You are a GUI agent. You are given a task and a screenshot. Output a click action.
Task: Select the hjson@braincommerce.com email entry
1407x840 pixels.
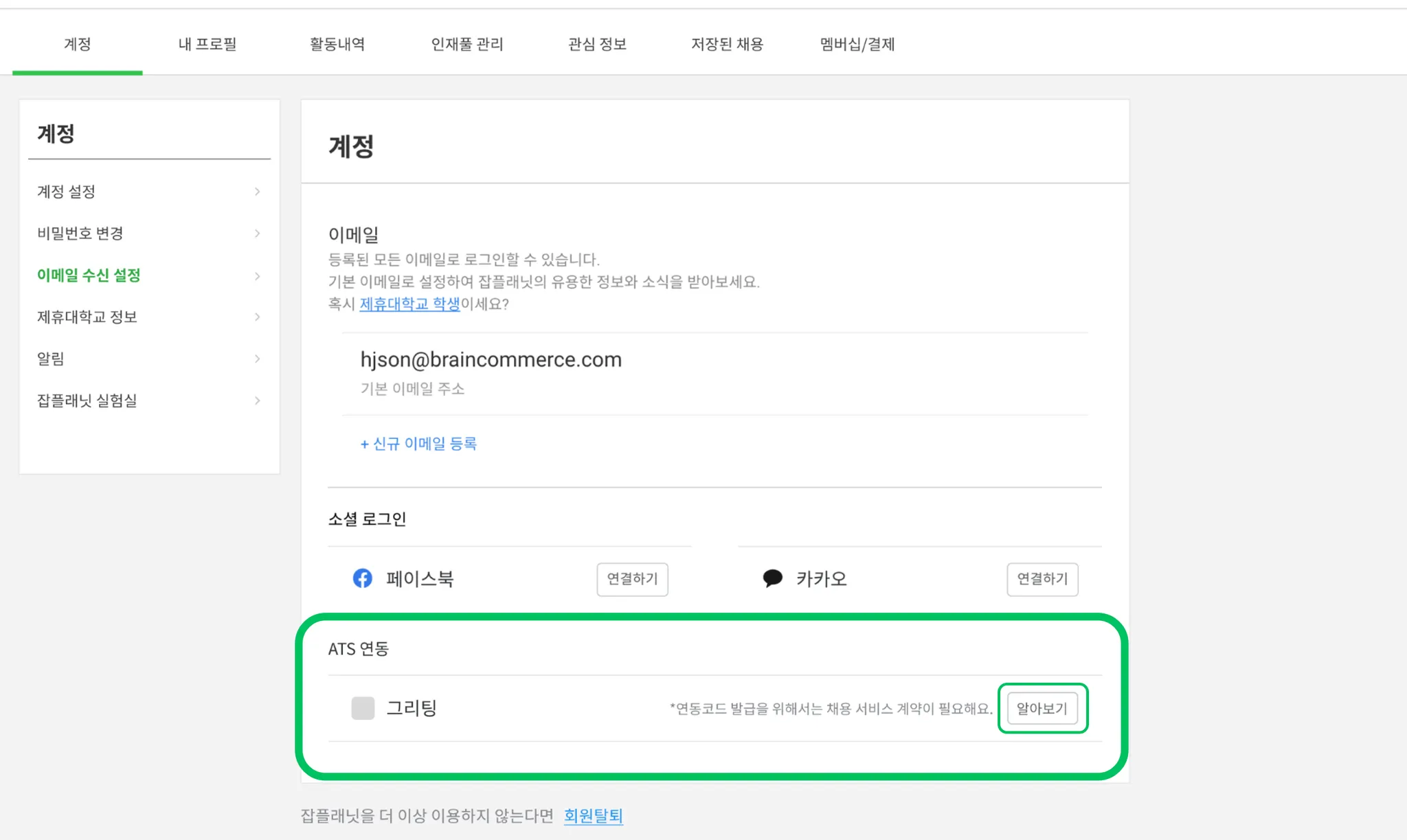click(x=491, y=360)
